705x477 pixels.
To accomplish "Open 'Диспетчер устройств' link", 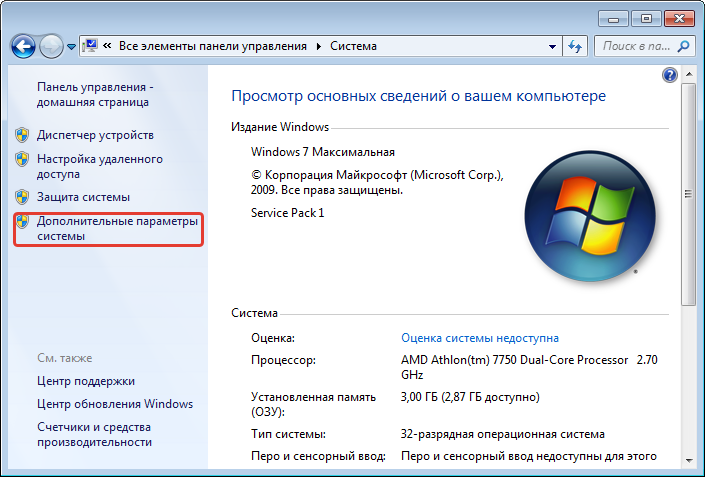I will point(95,135).
